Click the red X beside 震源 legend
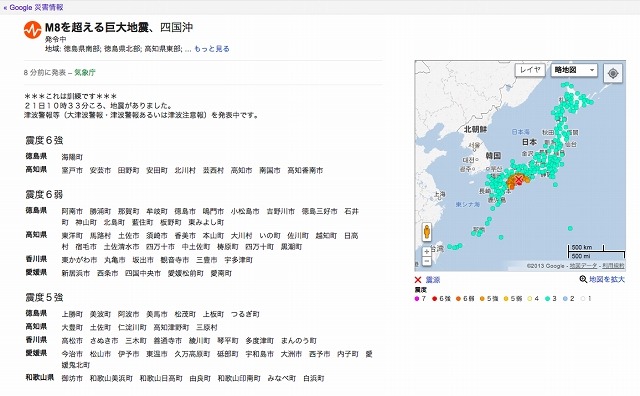This screenshot has width=640, height=396. click(418, 280)
